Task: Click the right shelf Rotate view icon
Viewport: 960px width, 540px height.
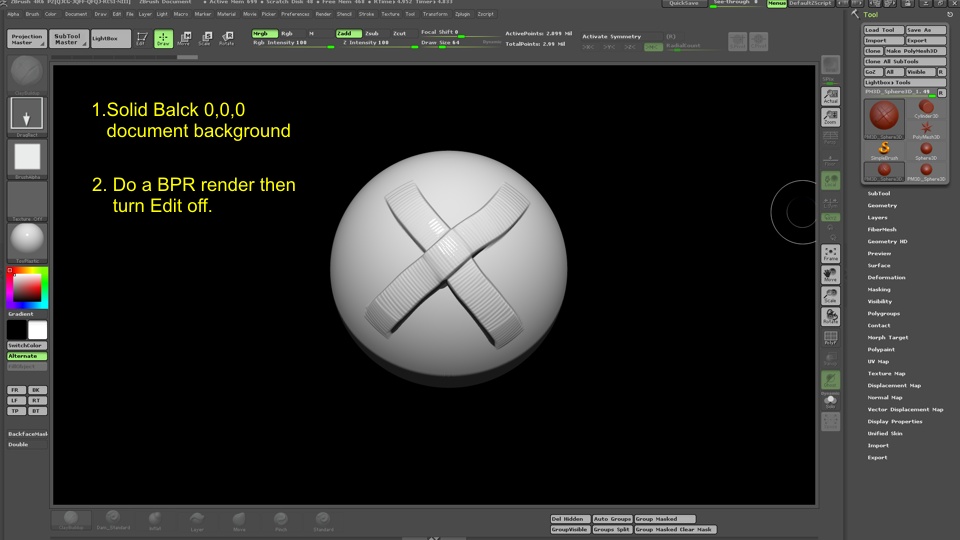Action: tap(830, 317)
